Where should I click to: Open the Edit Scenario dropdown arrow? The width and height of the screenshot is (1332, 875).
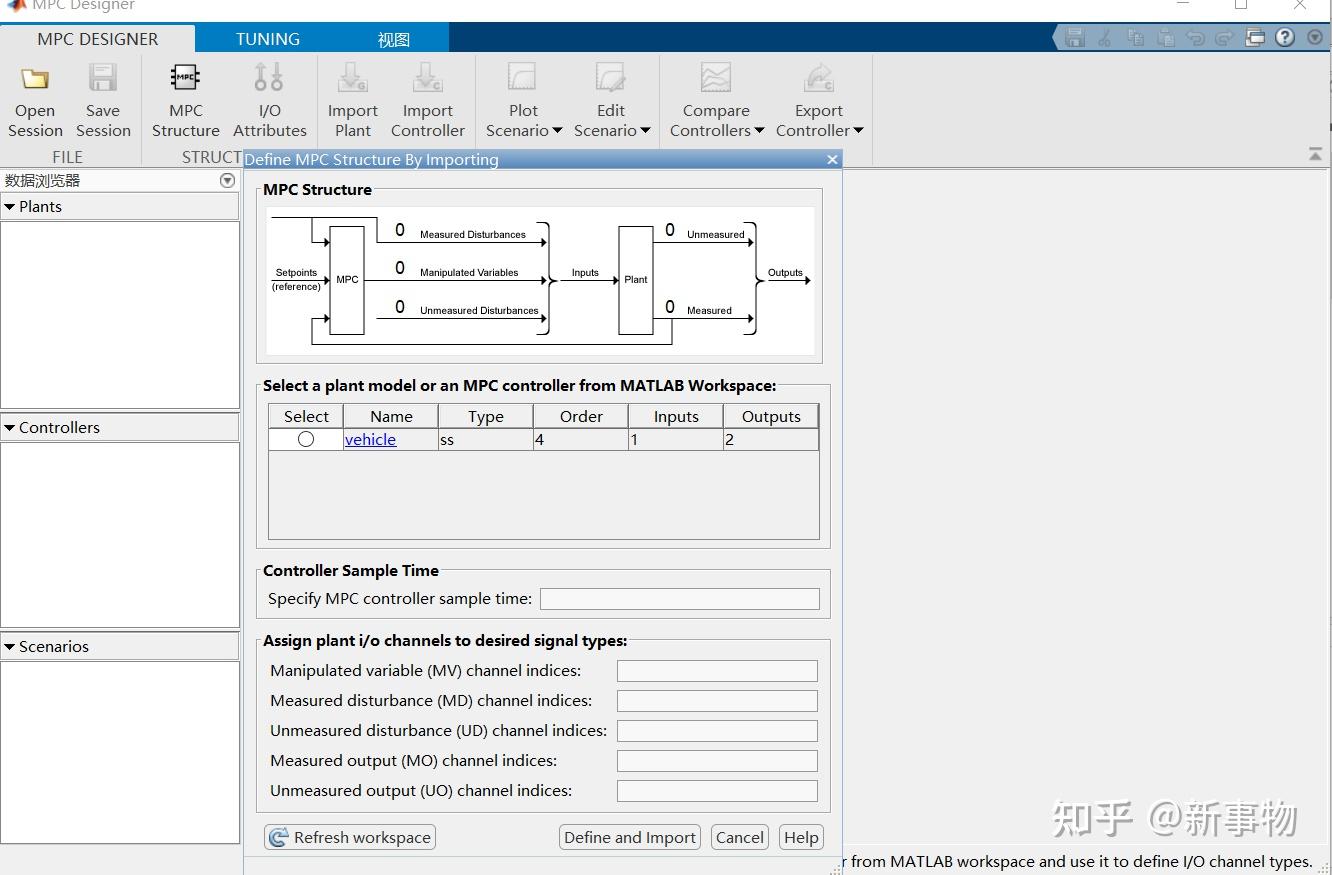click(x=645, y=130)
